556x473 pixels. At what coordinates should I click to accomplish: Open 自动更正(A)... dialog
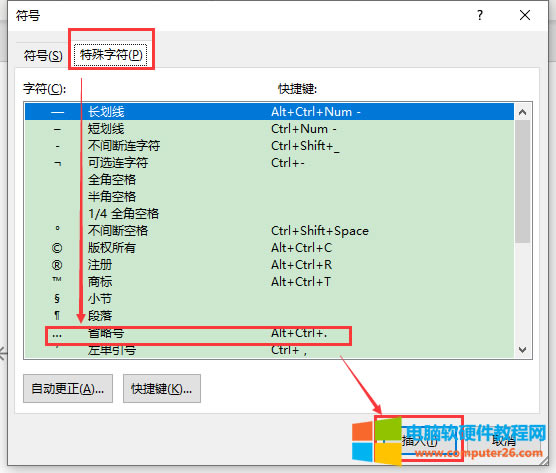pyautogui.click(x=68, y=389)
